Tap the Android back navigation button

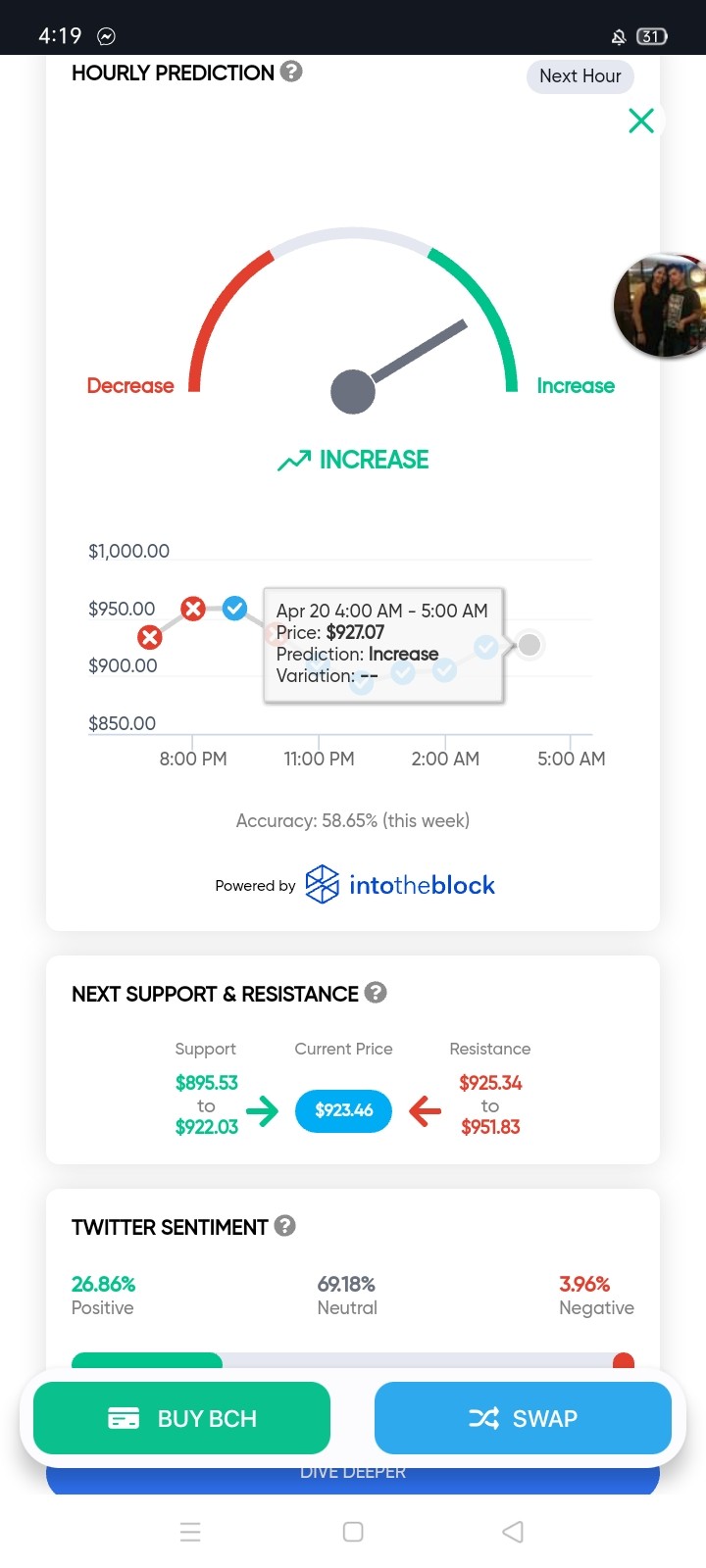[513, 1532]
